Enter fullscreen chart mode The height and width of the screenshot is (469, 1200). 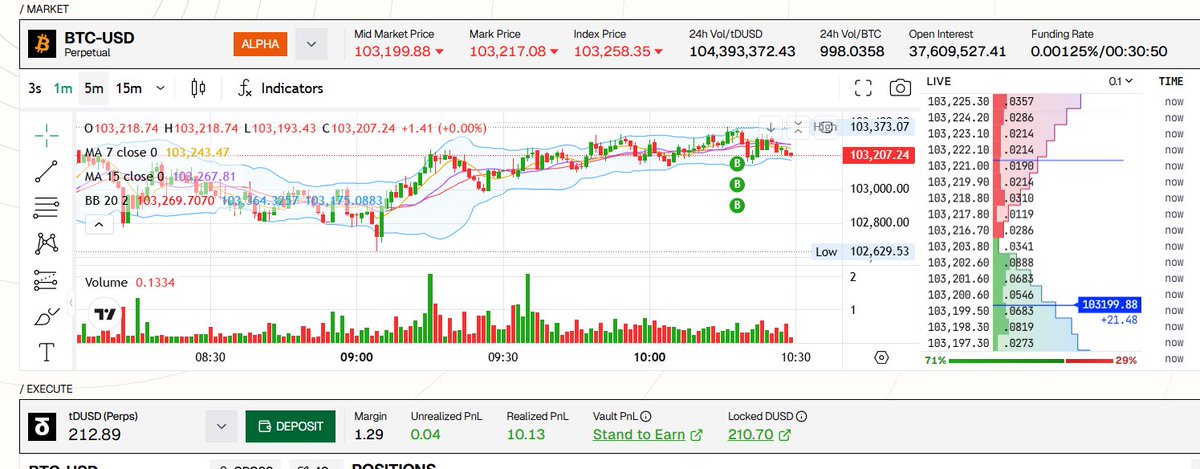click(863, 88)
